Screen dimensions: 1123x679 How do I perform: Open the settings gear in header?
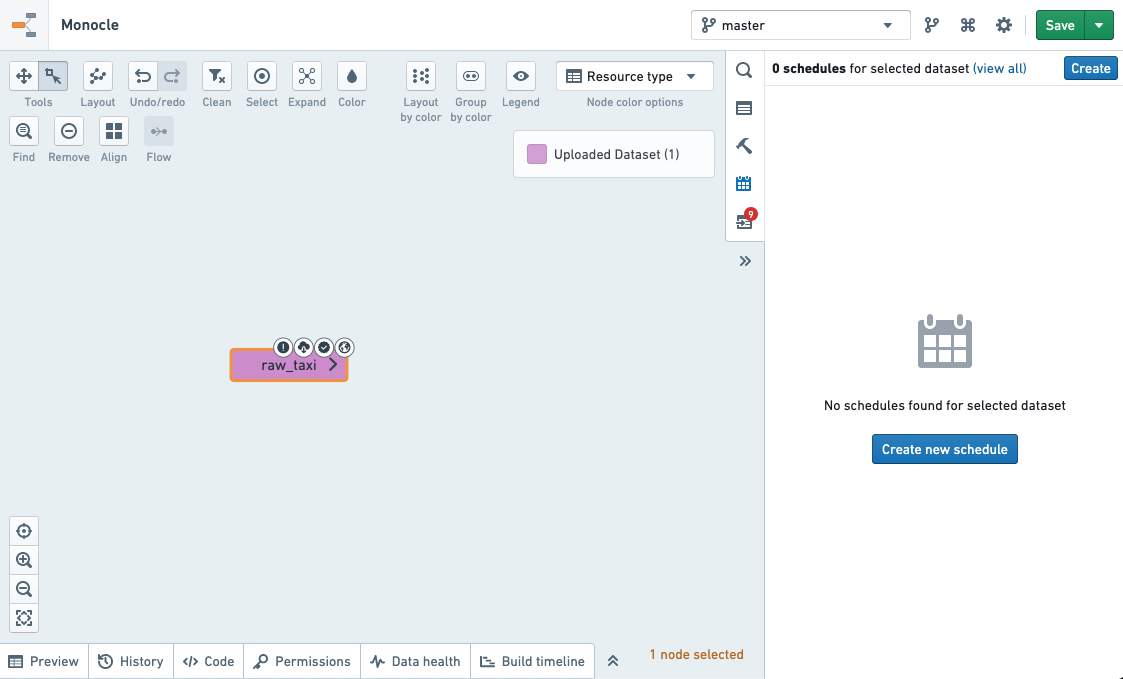pyautogui.click(x=1004, y=25)
